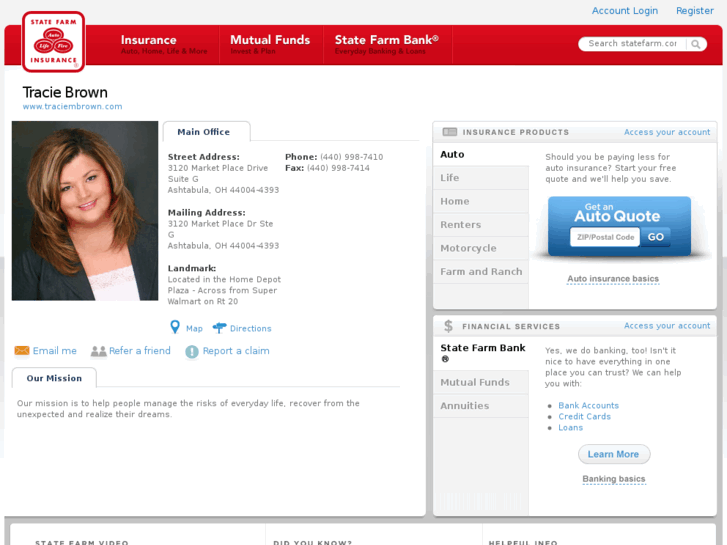This screenshot has width=727, height=545.
Task: Open the Bank Accounts link
Action: [588, 405]
